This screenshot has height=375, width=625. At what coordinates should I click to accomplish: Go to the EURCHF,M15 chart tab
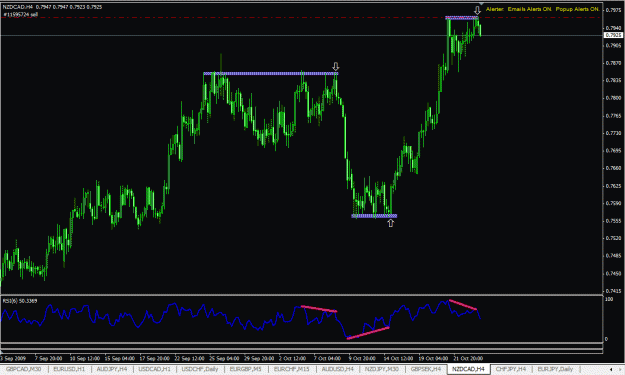pos(291,369)
